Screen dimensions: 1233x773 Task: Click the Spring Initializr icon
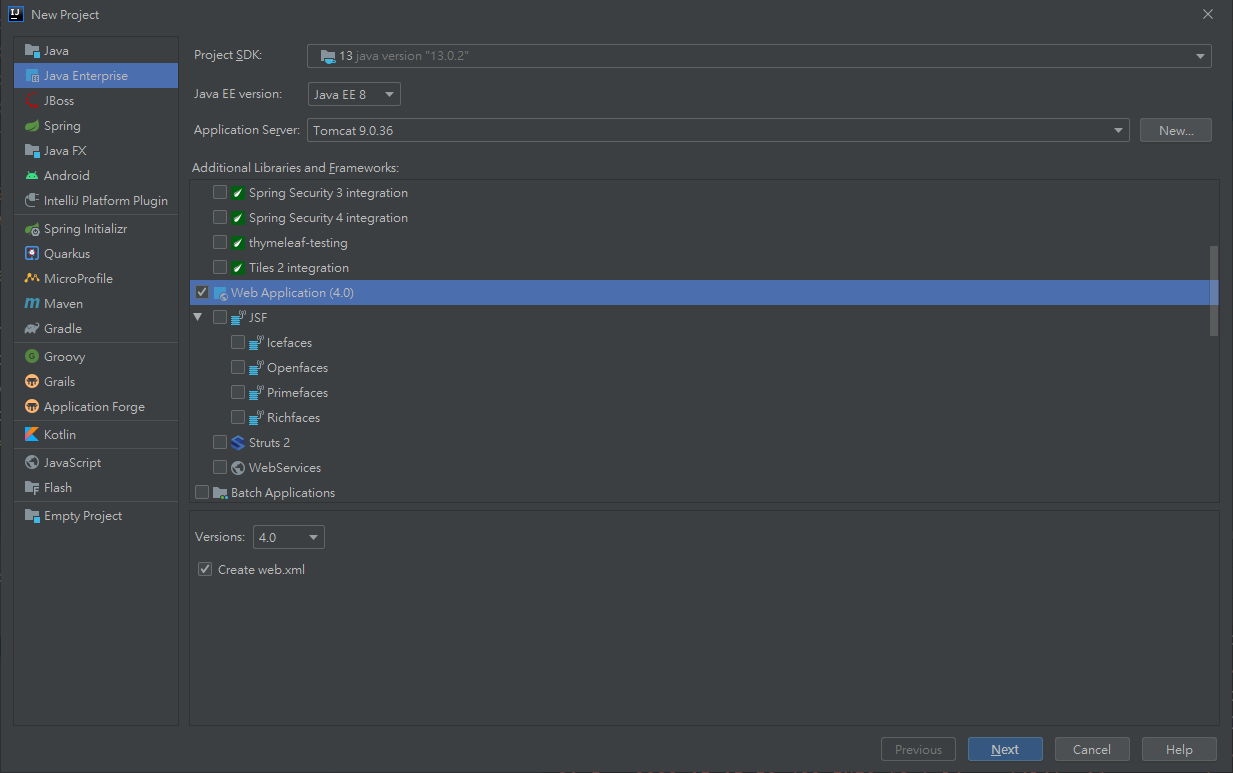point(32,229)
